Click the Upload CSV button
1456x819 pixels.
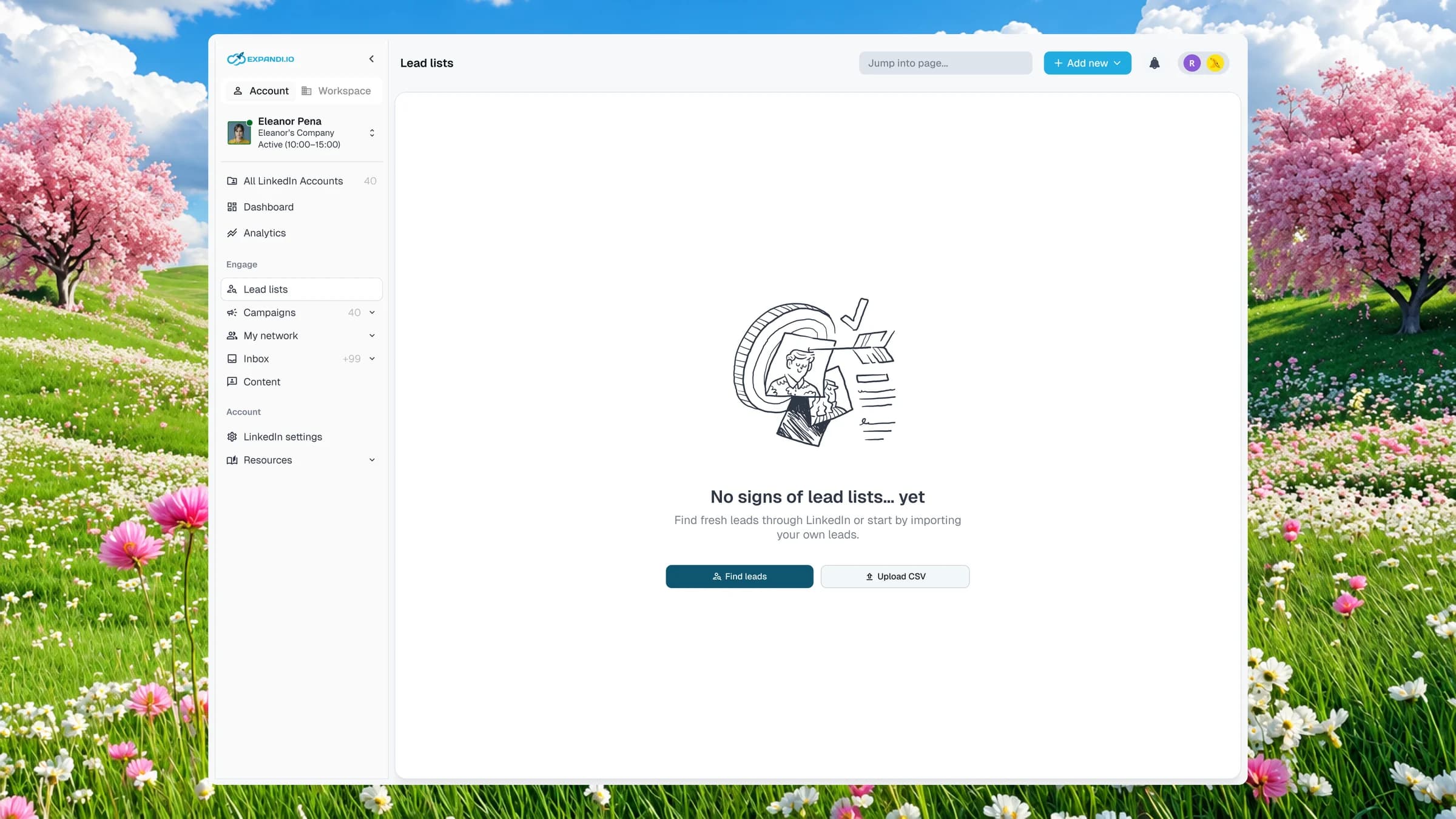(x=895, y=576)
